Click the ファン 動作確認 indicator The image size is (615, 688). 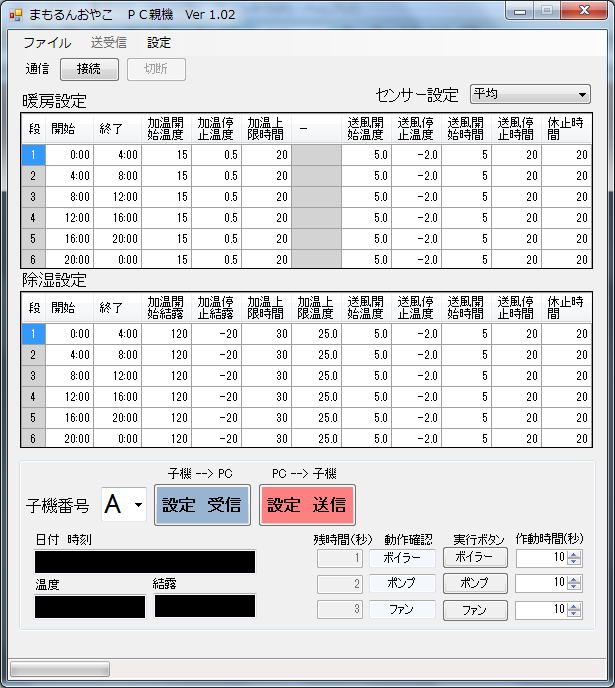pos(402,609)
